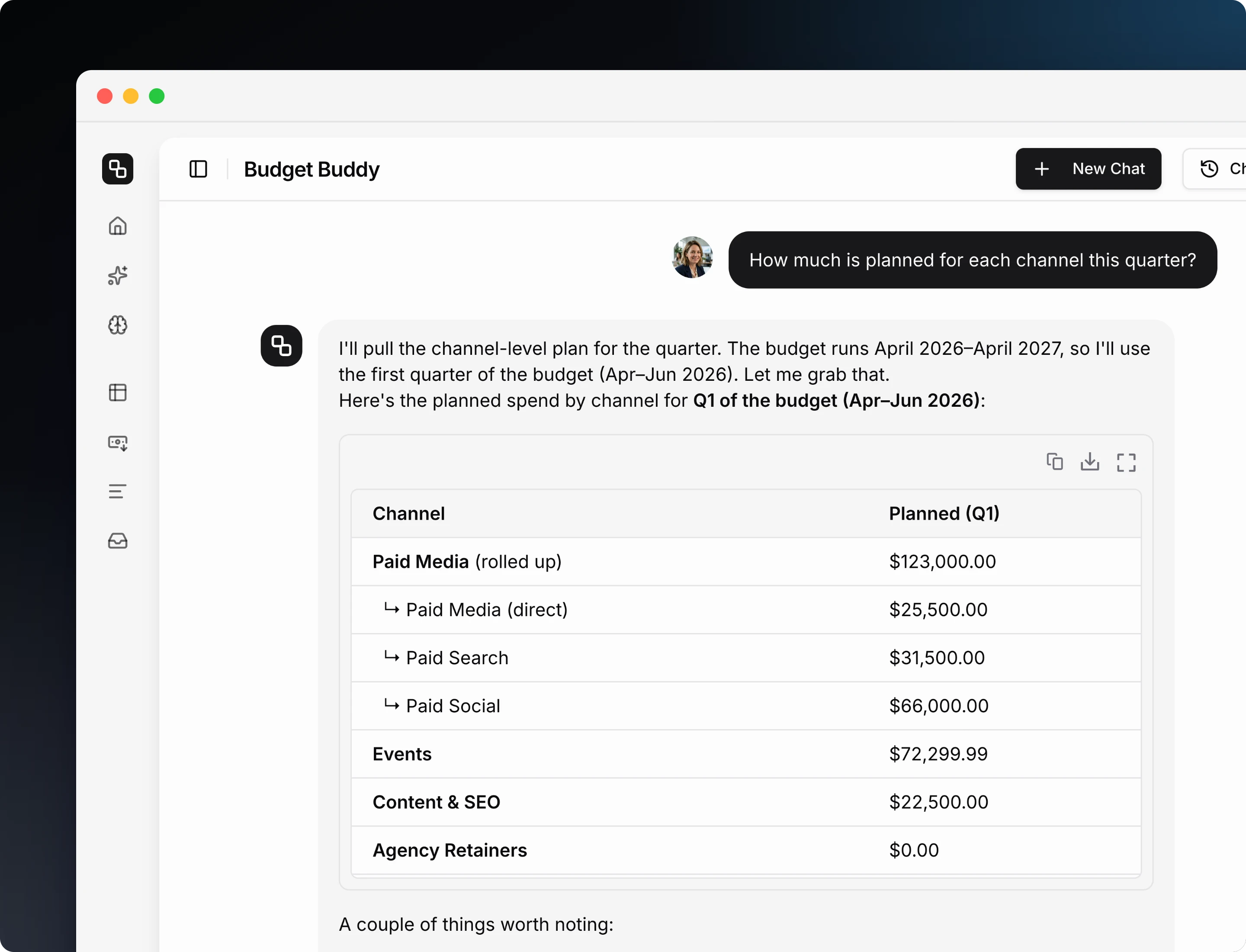Click the app logo icon in sidebar
This screenshot has width=1246, height=952.
(117, 169)
